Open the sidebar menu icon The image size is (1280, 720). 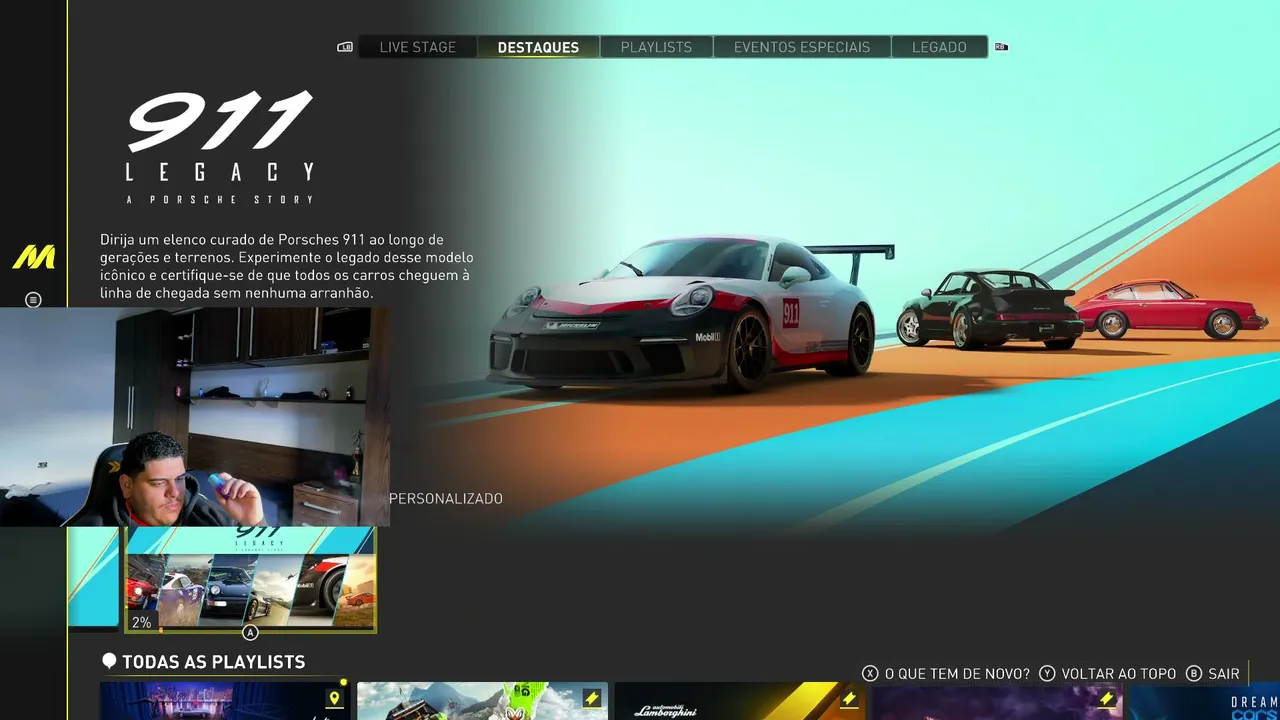33,299
